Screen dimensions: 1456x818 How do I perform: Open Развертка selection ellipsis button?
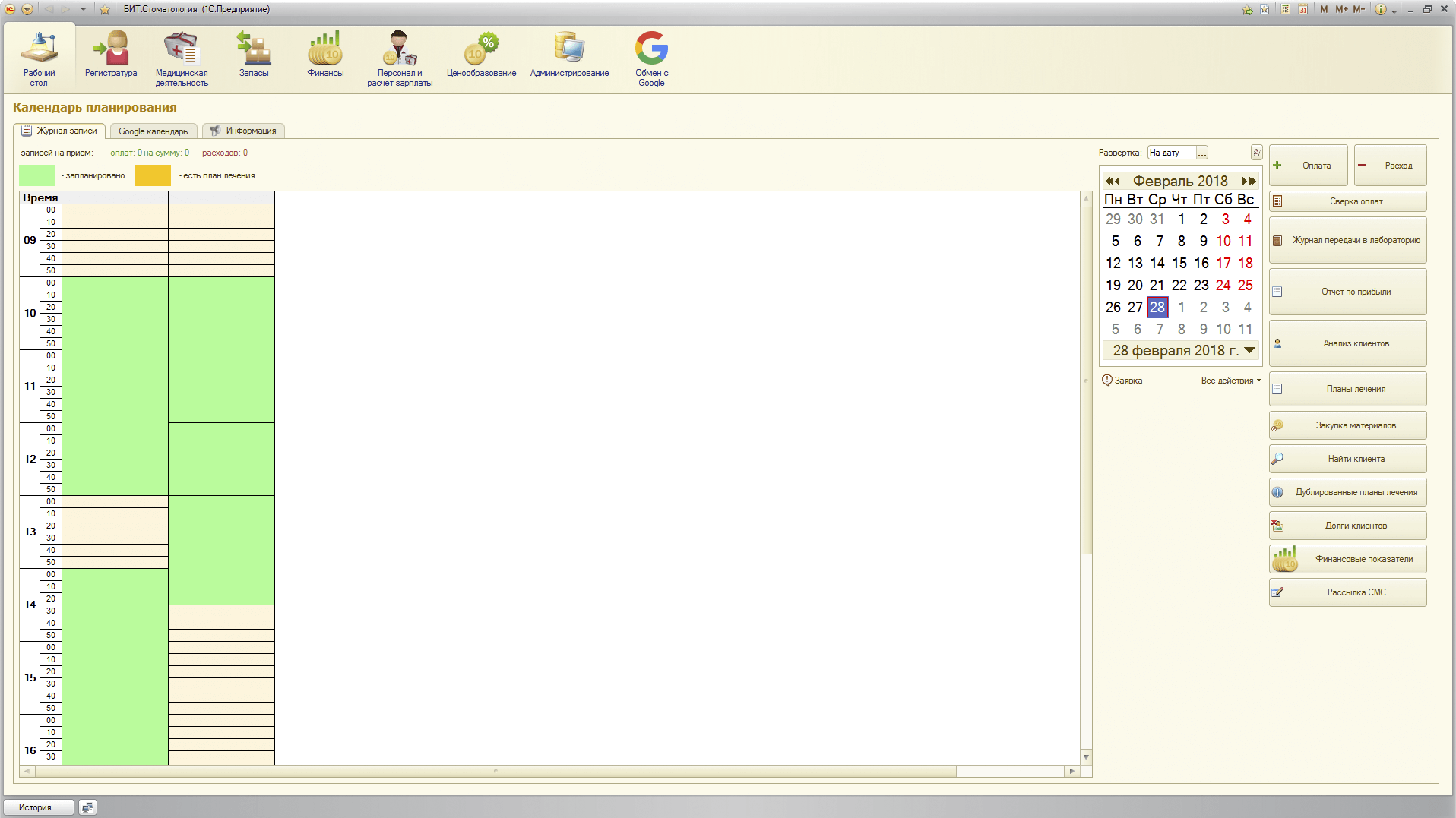click(x=1202, y=153)
